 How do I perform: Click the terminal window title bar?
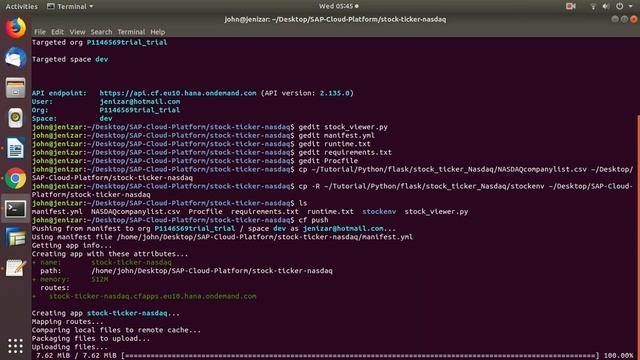point(335,19)
